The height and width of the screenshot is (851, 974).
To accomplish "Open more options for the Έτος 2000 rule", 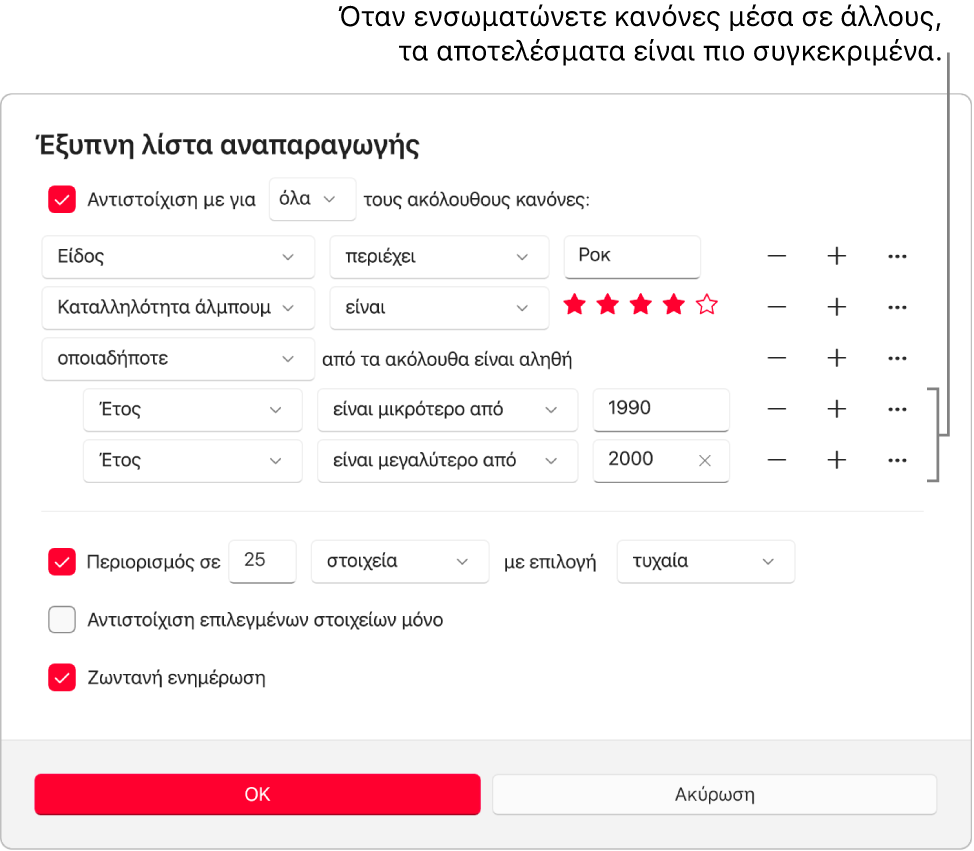I will point(896,460).
